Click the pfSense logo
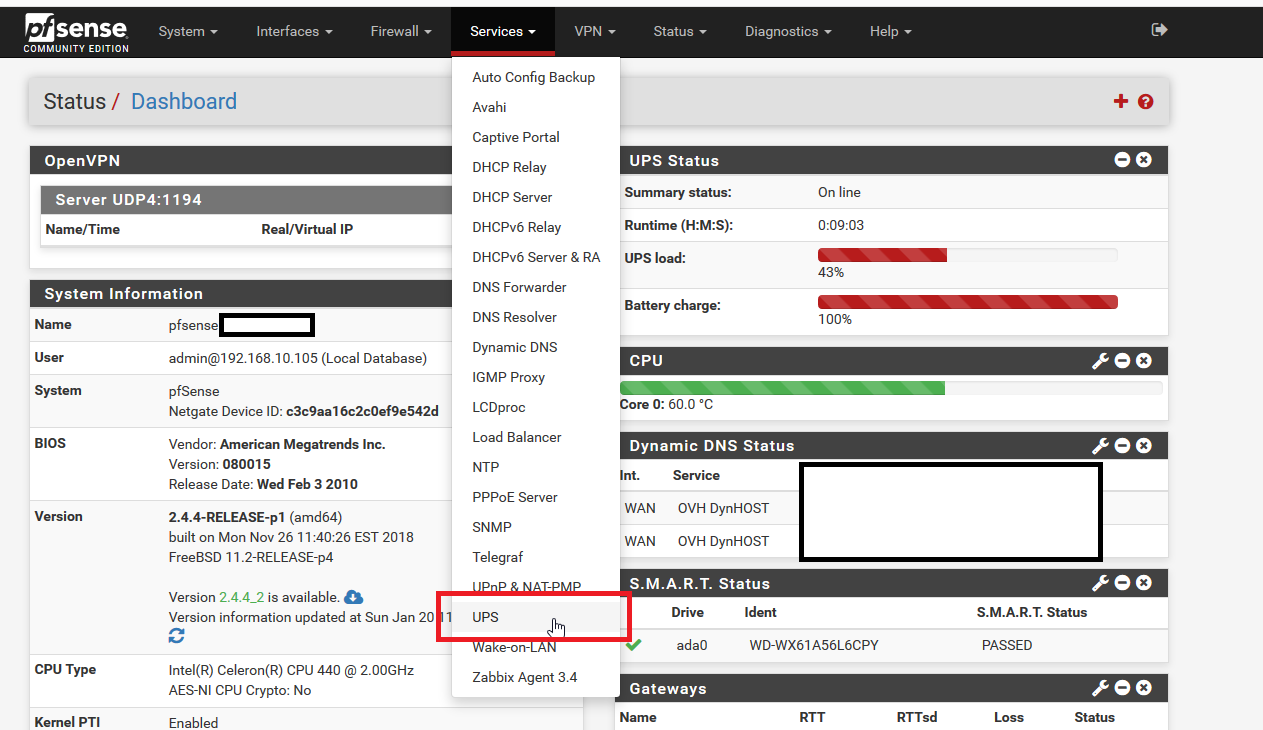This screenshot has width=1263, height=730. [77, 32]
